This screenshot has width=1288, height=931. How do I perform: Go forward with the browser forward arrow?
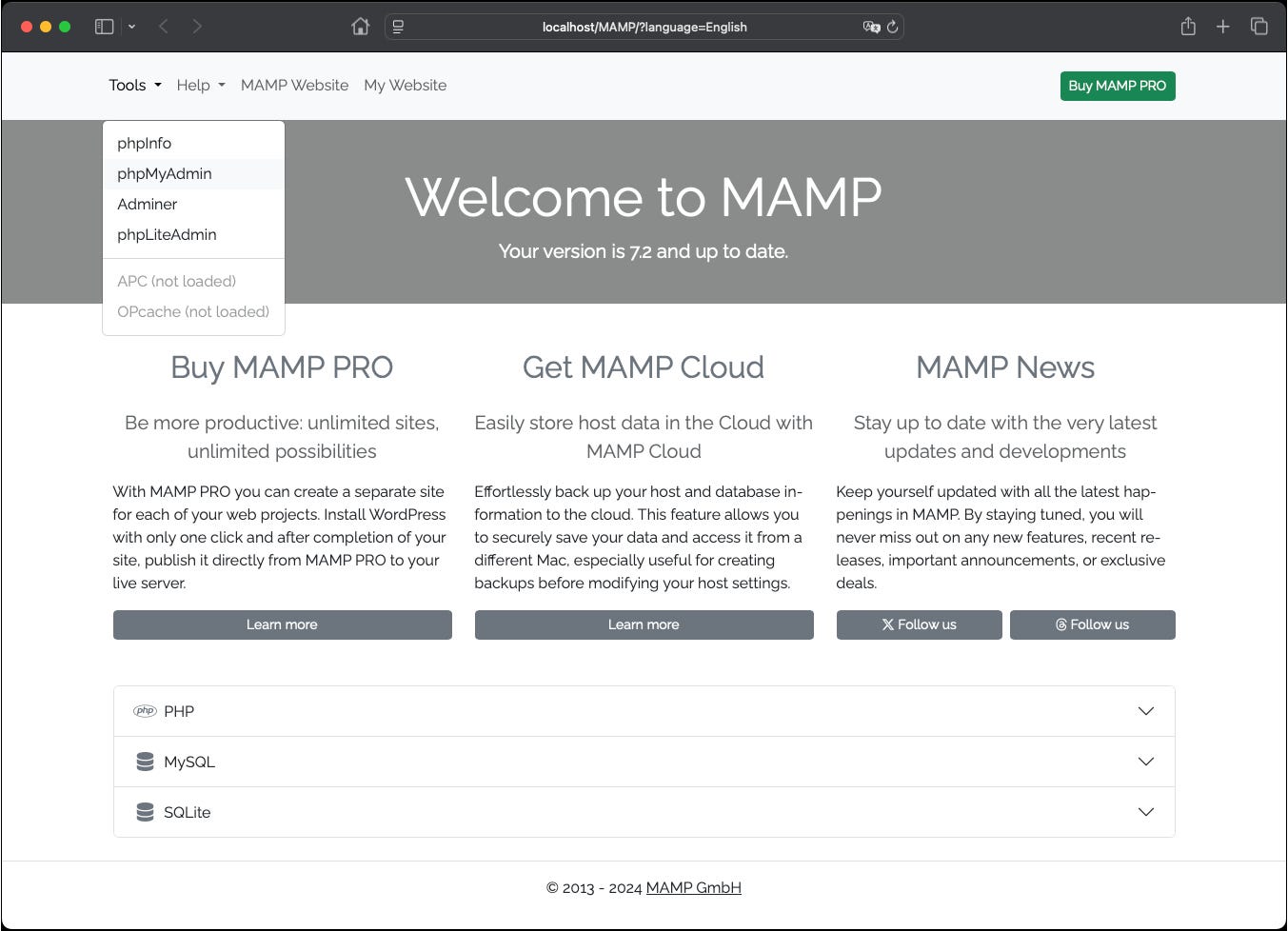[x=197, y=27]
